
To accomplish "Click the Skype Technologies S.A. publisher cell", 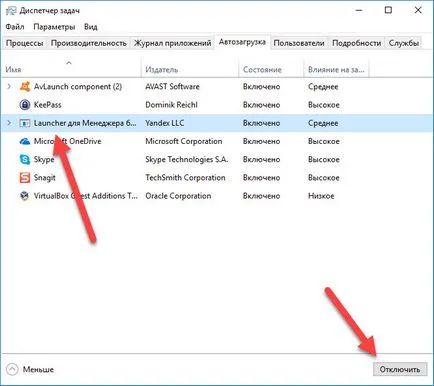I will point(187,160).
